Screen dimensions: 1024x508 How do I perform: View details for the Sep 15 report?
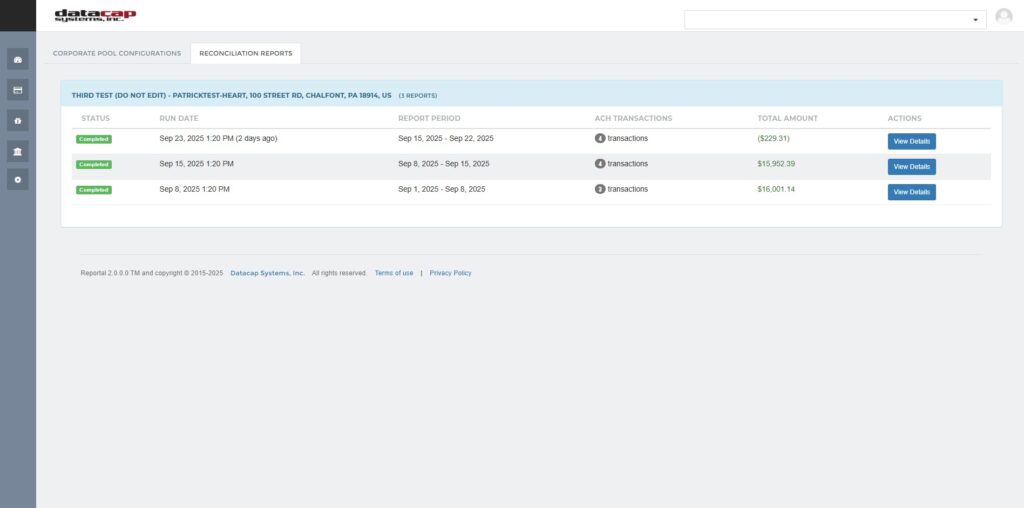pyautogui.click(x=911, y=166)
